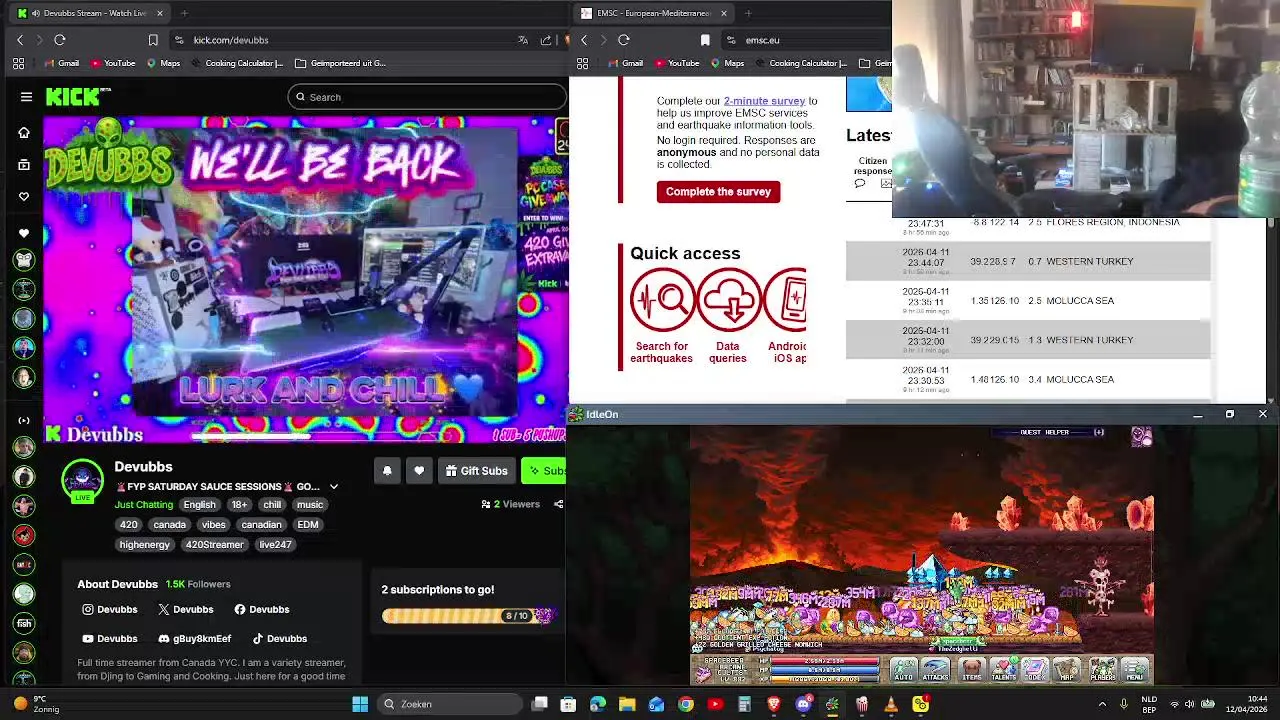1280x720 pixels.
Task: Open the Search for earthquakes quick access icon
Action: (662, 299)
